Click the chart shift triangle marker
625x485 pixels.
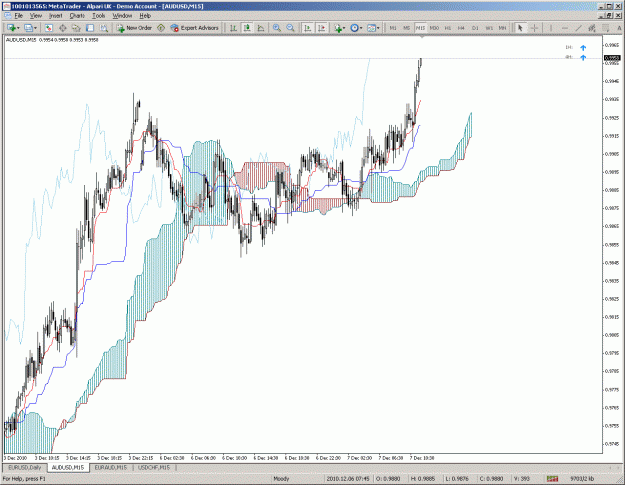[422, 37]
